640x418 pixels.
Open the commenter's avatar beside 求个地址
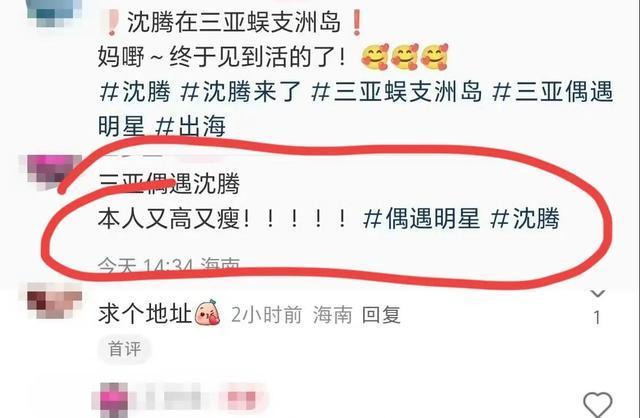pos(54,302)
